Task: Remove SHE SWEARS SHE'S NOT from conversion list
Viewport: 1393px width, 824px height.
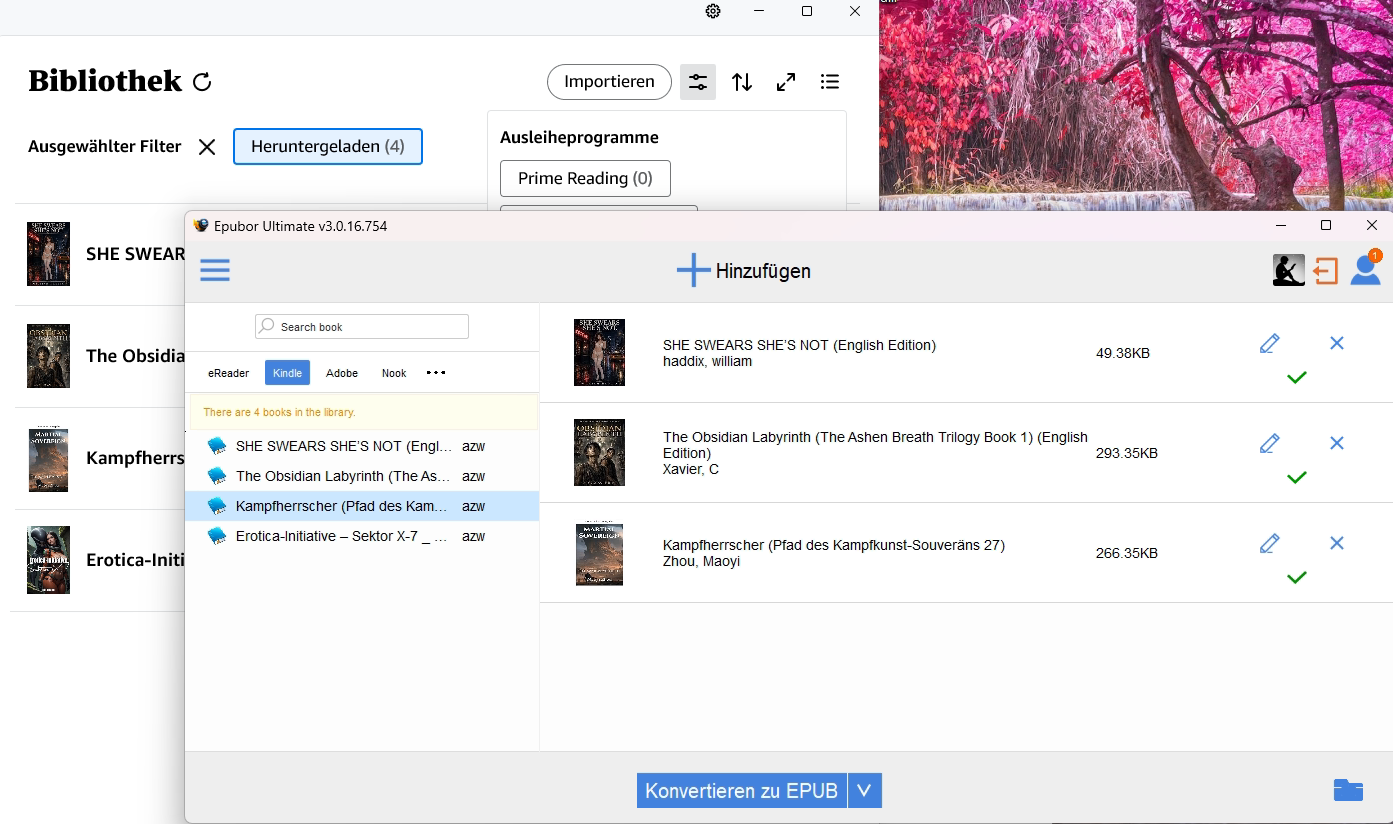Action: [1337, 343]
